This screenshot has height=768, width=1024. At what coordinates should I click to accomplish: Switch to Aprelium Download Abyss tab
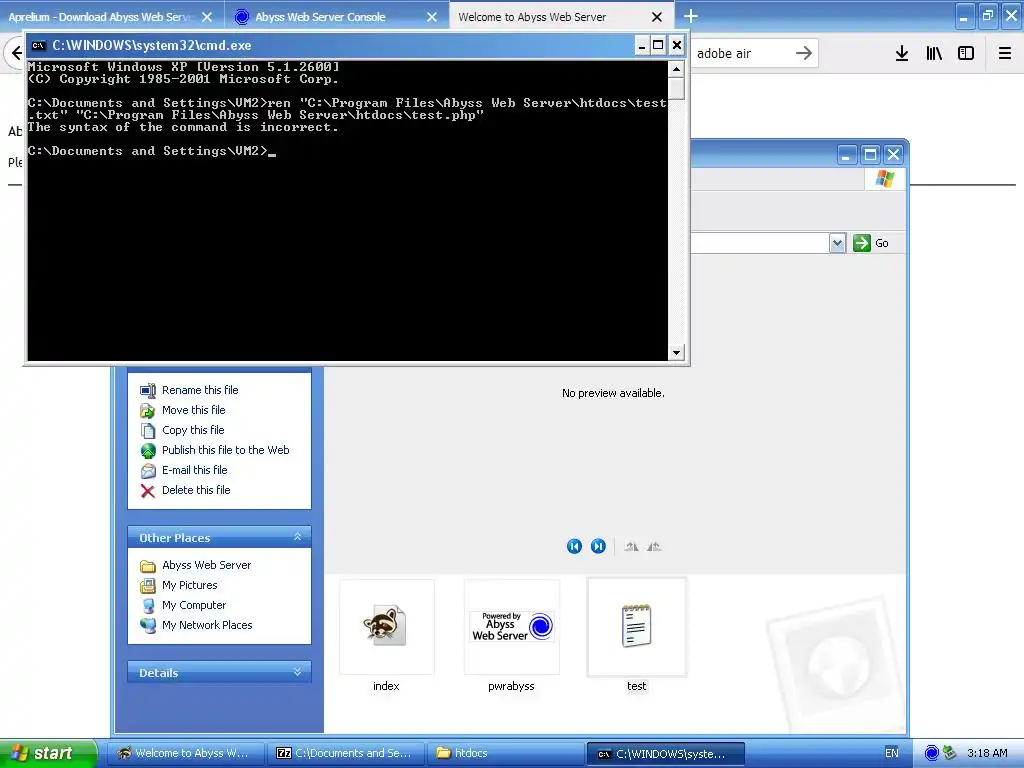pyautogui.click(x=99, y=17)
